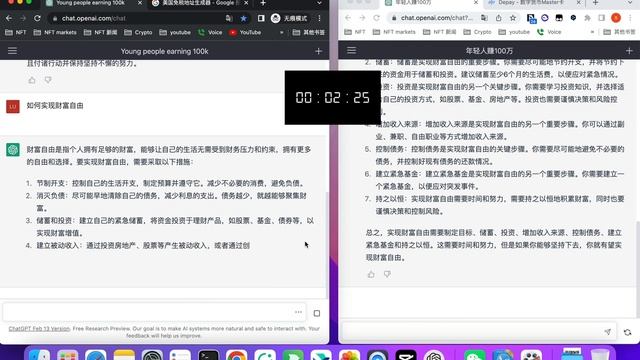Open Voice bookmark in right window

tap(549, 32)
